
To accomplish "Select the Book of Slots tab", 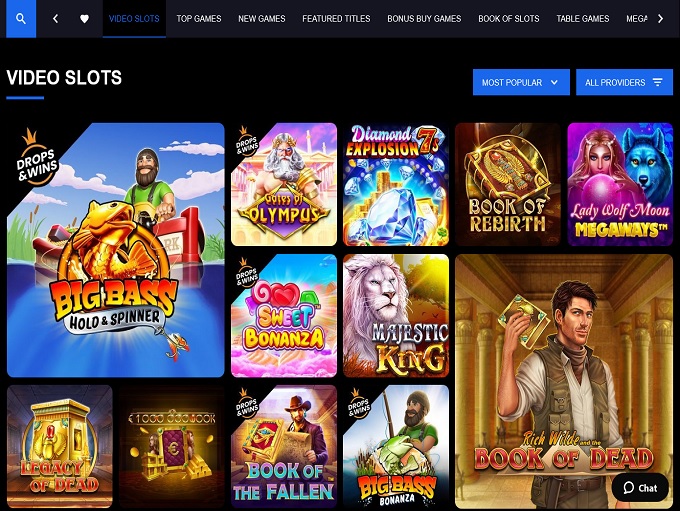I will 509,19.
